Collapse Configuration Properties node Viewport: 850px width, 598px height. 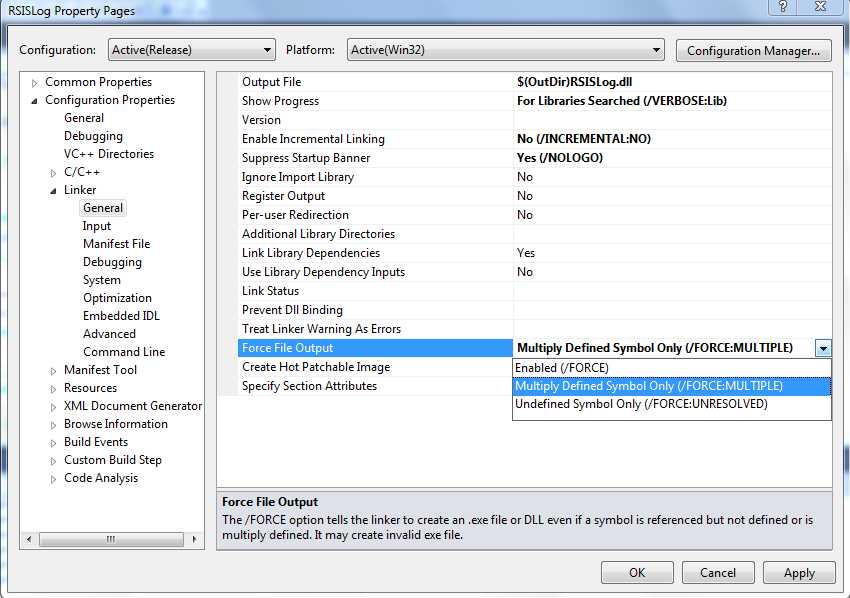tap(35, 100)
